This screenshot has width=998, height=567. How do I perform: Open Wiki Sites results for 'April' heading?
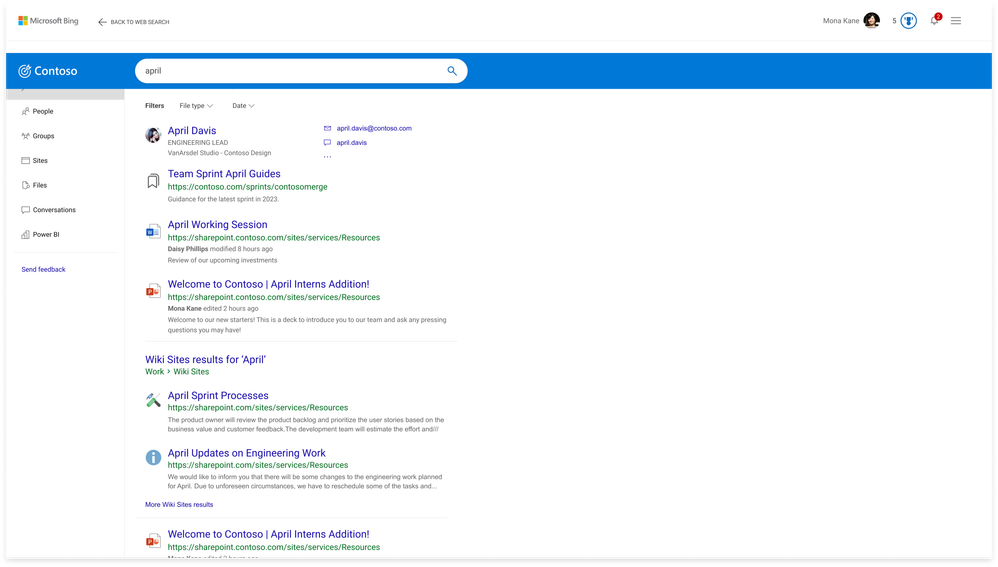(x=206, y=360)
